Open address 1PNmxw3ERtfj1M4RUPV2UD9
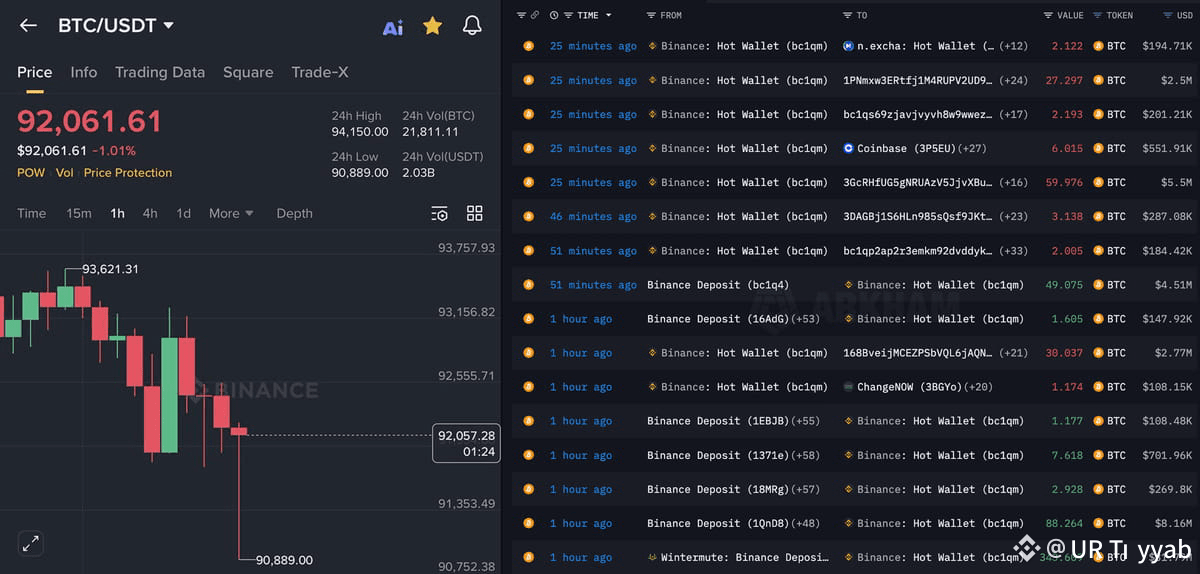The image size is (1200, 574). click(918, 80)
